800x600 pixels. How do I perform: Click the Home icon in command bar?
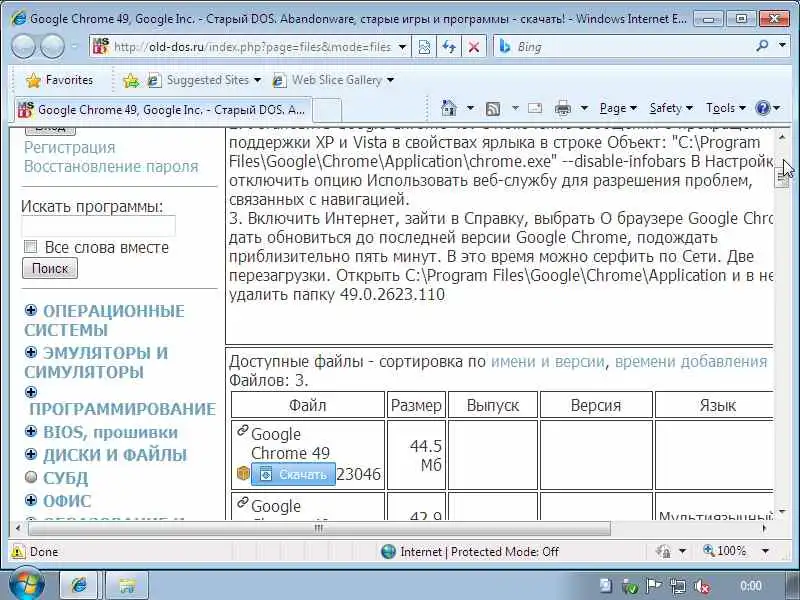(x=448, y=108)
